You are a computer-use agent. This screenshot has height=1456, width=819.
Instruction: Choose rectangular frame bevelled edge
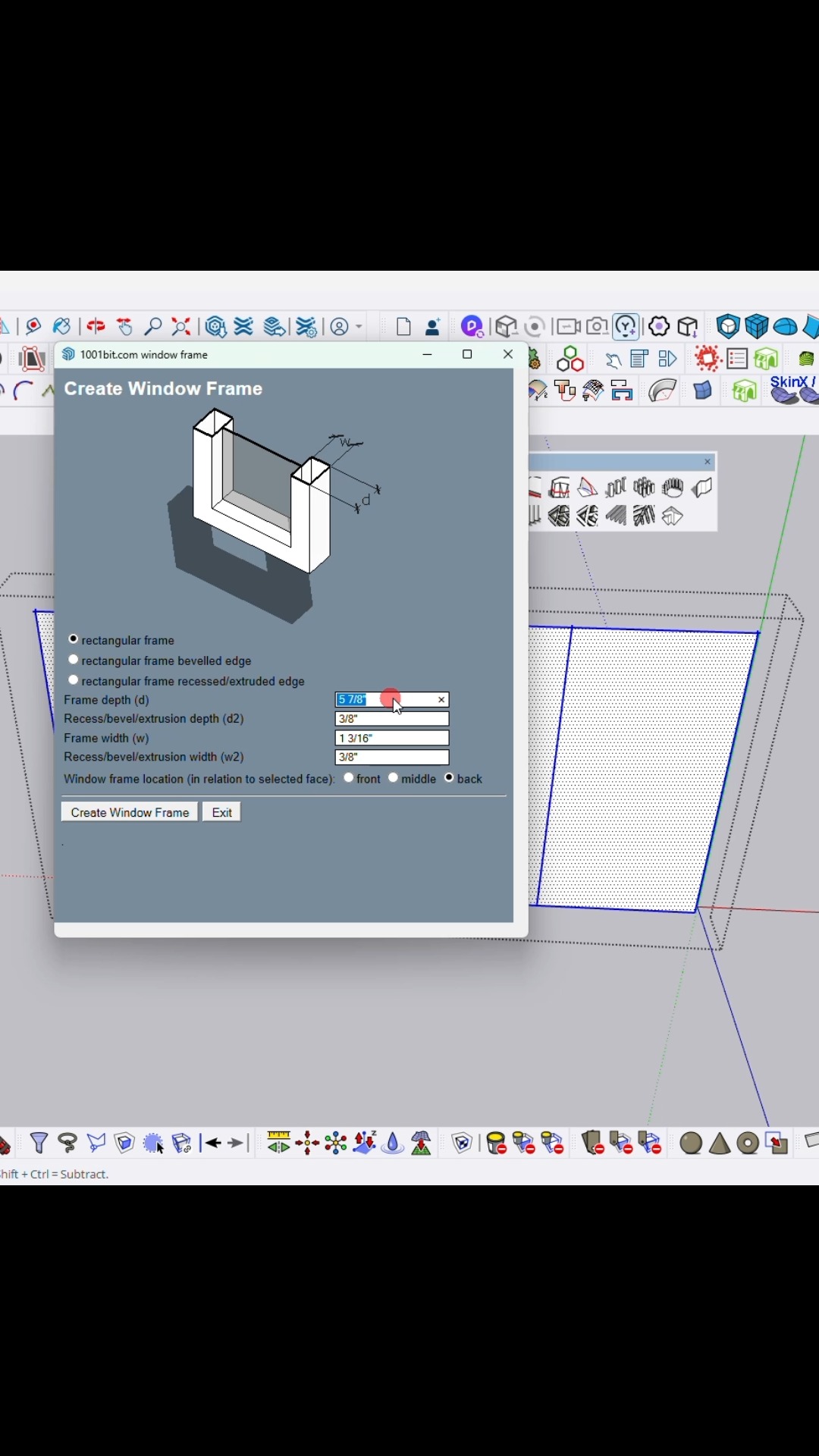click(74, 661)
